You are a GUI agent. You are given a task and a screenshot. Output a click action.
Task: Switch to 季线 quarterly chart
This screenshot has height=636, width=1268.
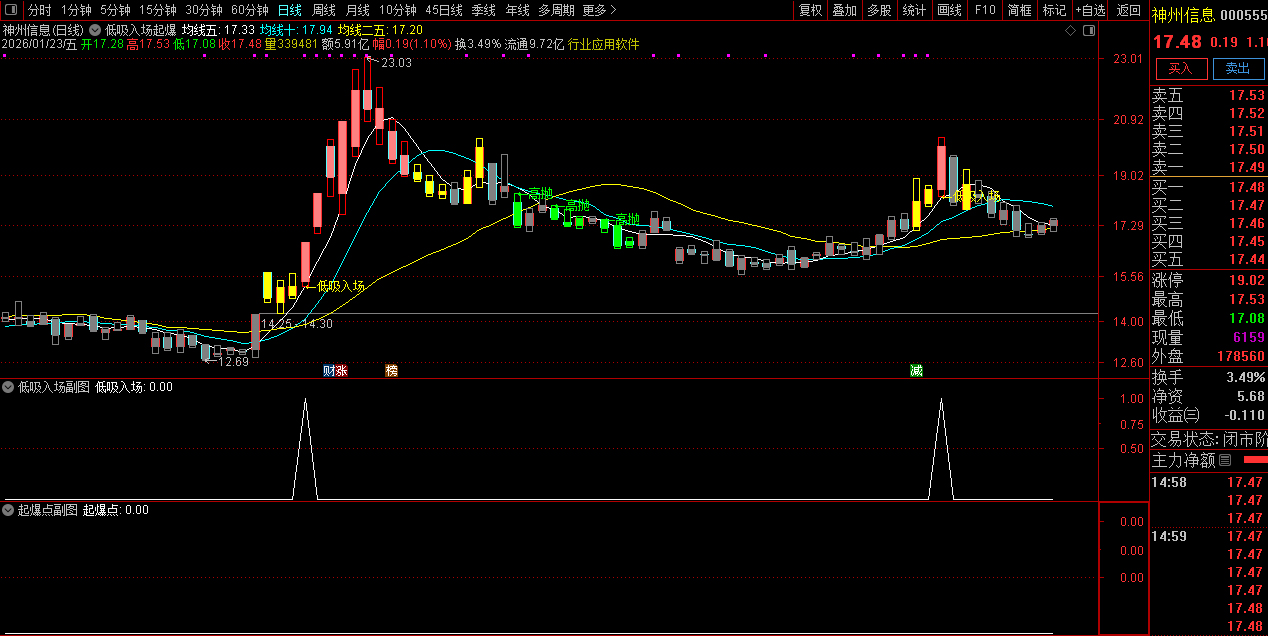coord(483,10)
